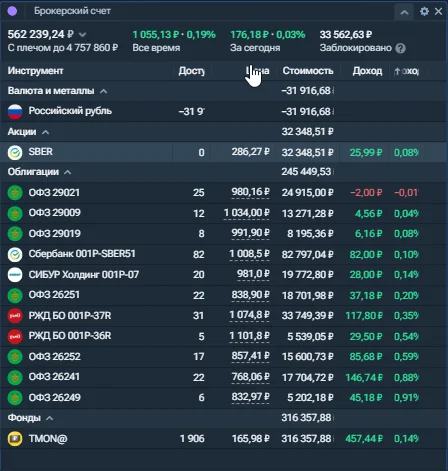The image size is (448, 471).
Task: Collapse the Облигации section
Action: (68, 172)
